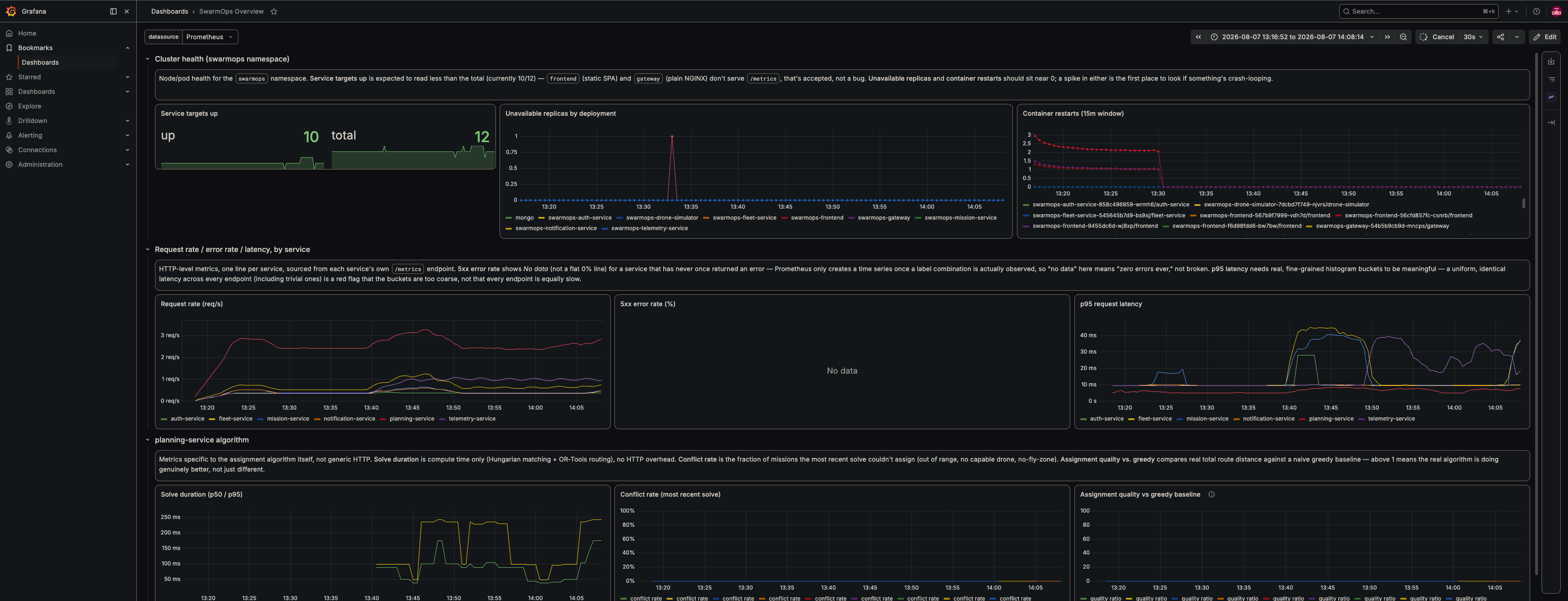
Task: Click the Solve duration (p50 / p95) panel title
Action: (x=201, y=494)
